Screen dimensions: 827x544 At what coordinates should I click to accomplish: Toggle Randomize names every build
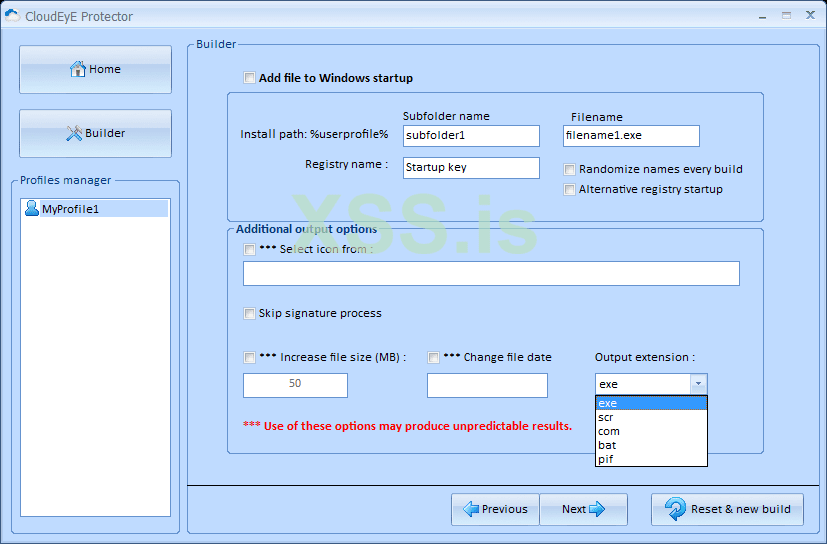click(x=569, y=169)
